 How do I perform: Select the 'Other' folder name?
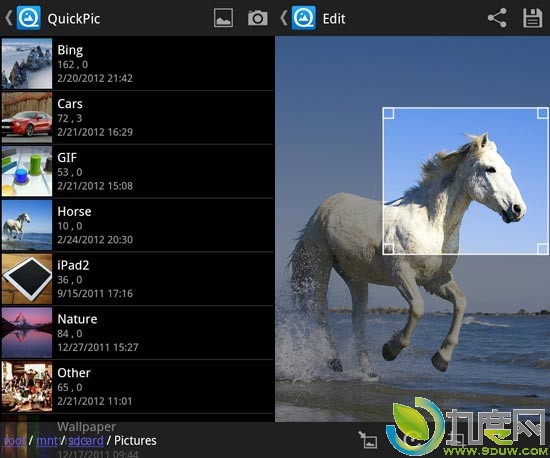coord(74,373)
